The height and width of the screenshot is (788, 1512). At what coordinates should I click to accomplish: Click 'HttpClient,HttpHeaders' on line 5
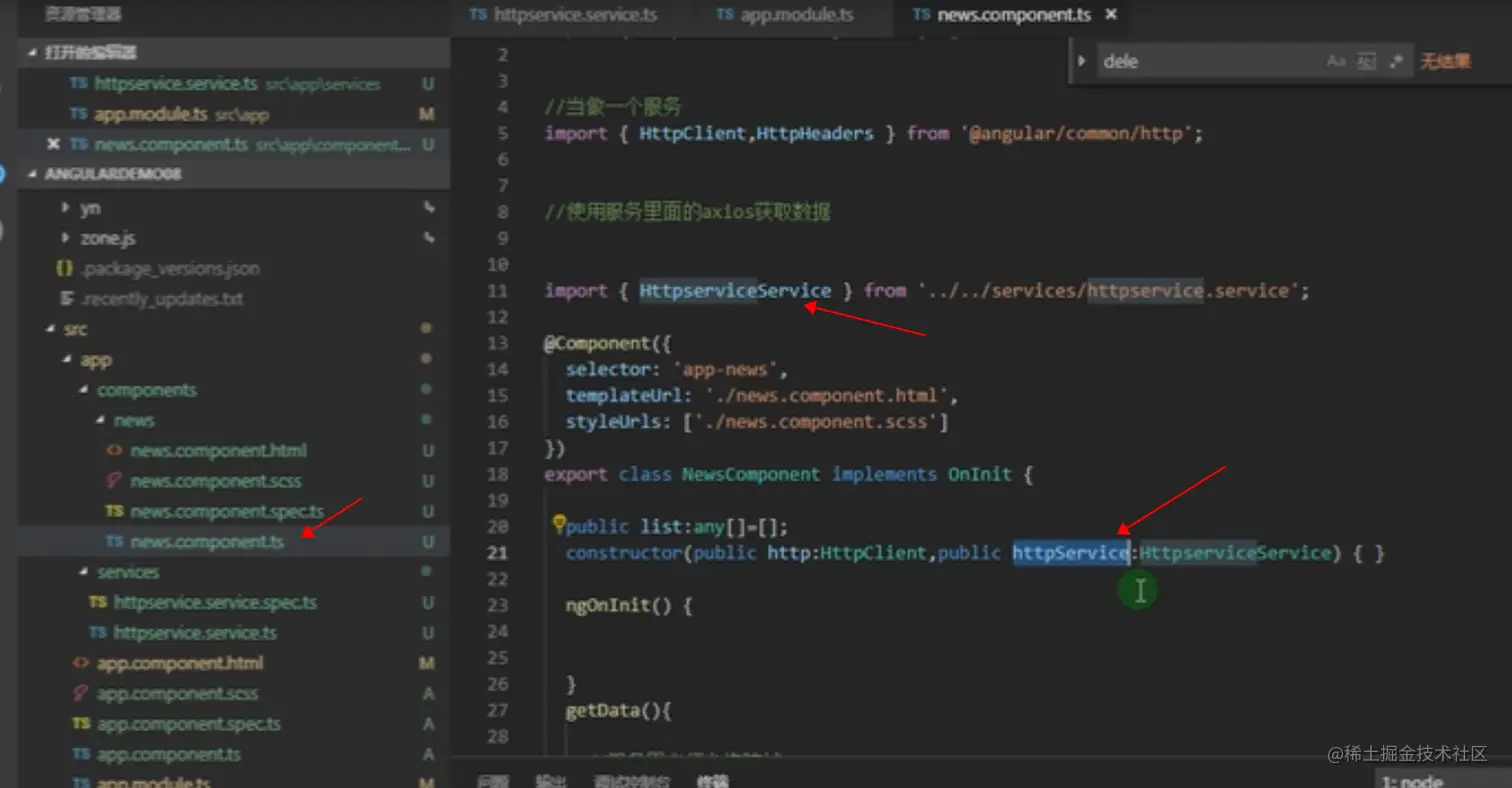point(756,133)
